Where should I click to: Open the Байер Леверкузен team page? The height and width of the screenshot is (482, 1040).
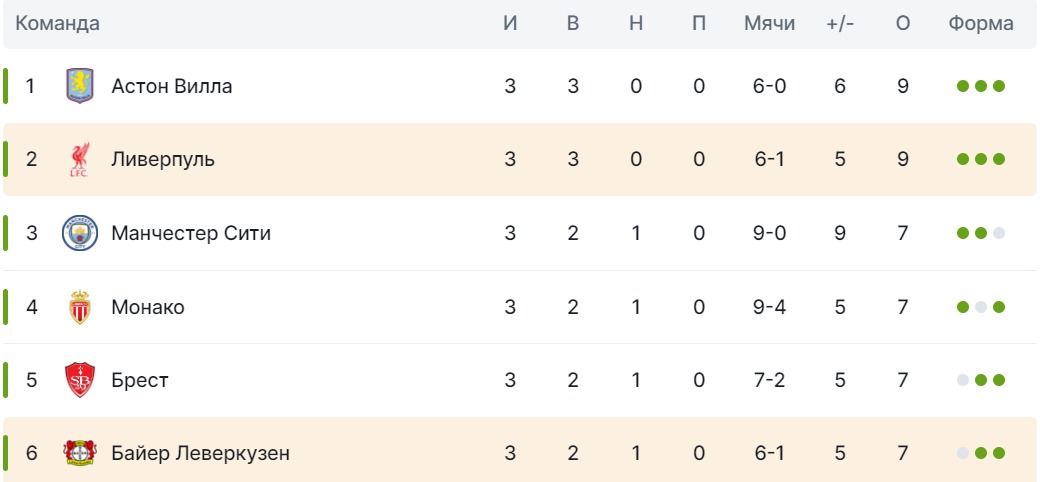201,453
